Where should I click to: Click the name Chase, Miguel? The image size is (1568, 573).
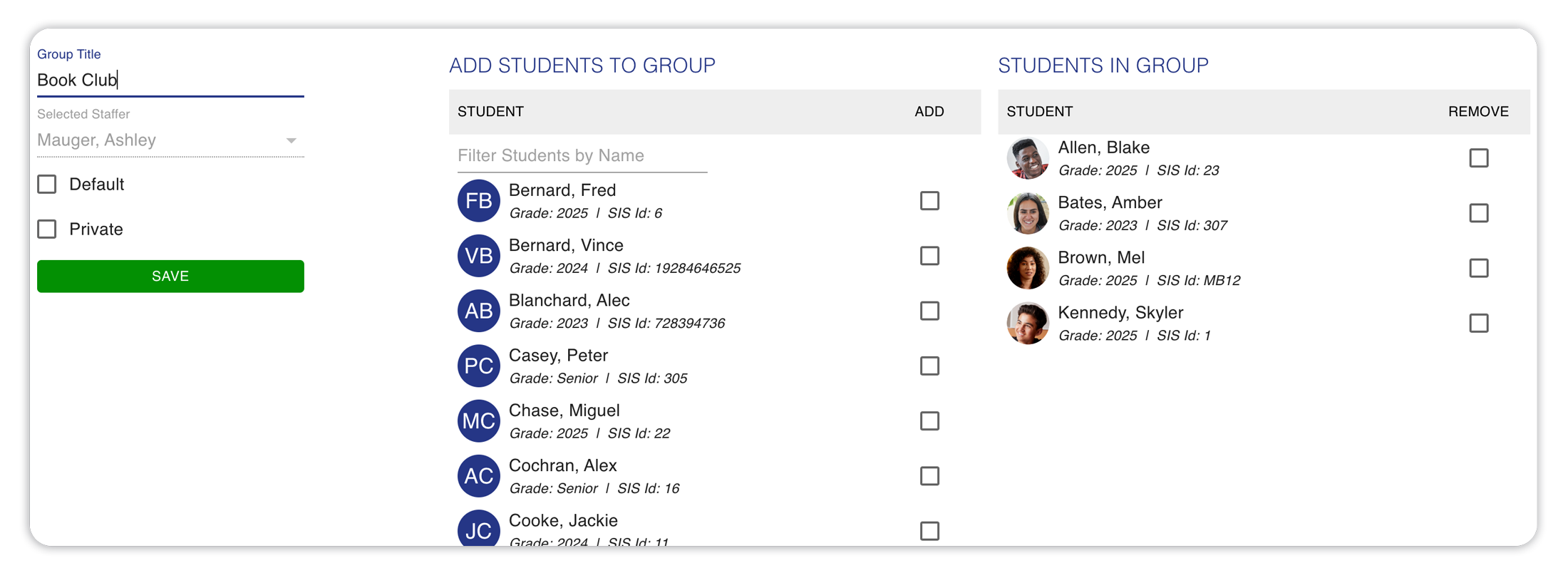tap(564, 411)
